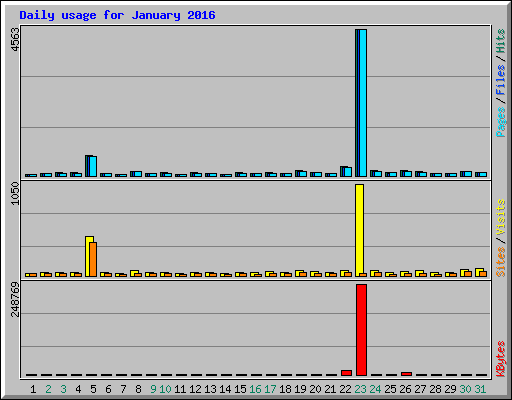The width and height of the screenshot is (512, 400).
Task: Click day label 15 on the x-axis
Action: tap(240, 389)
